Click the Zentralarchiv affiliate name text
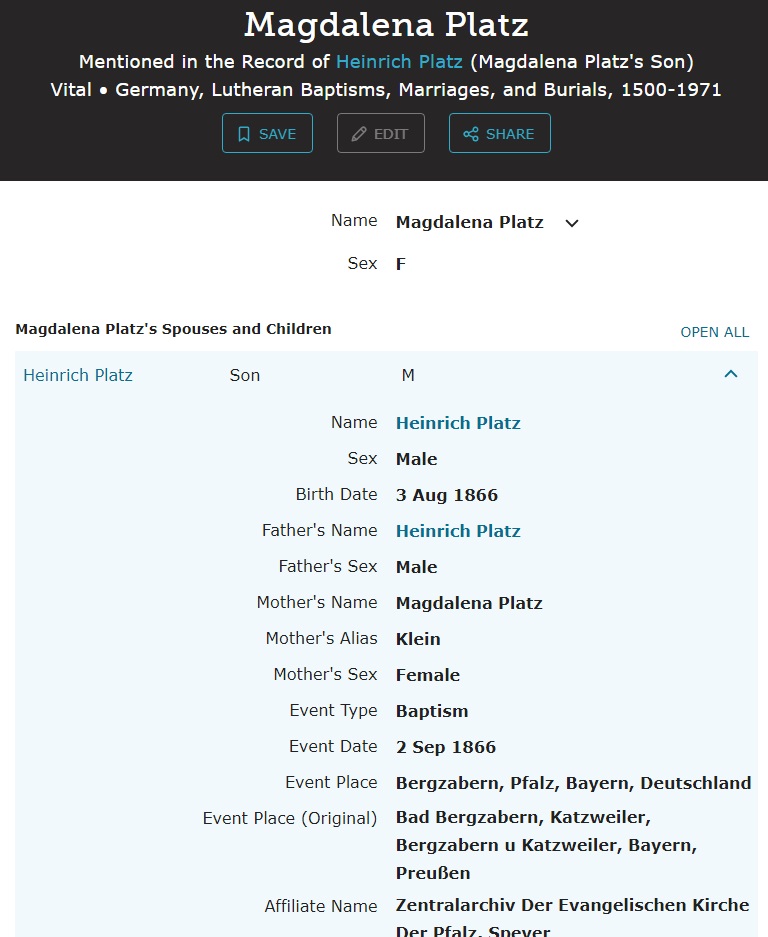The image size is (768, 937). (572, 906)
